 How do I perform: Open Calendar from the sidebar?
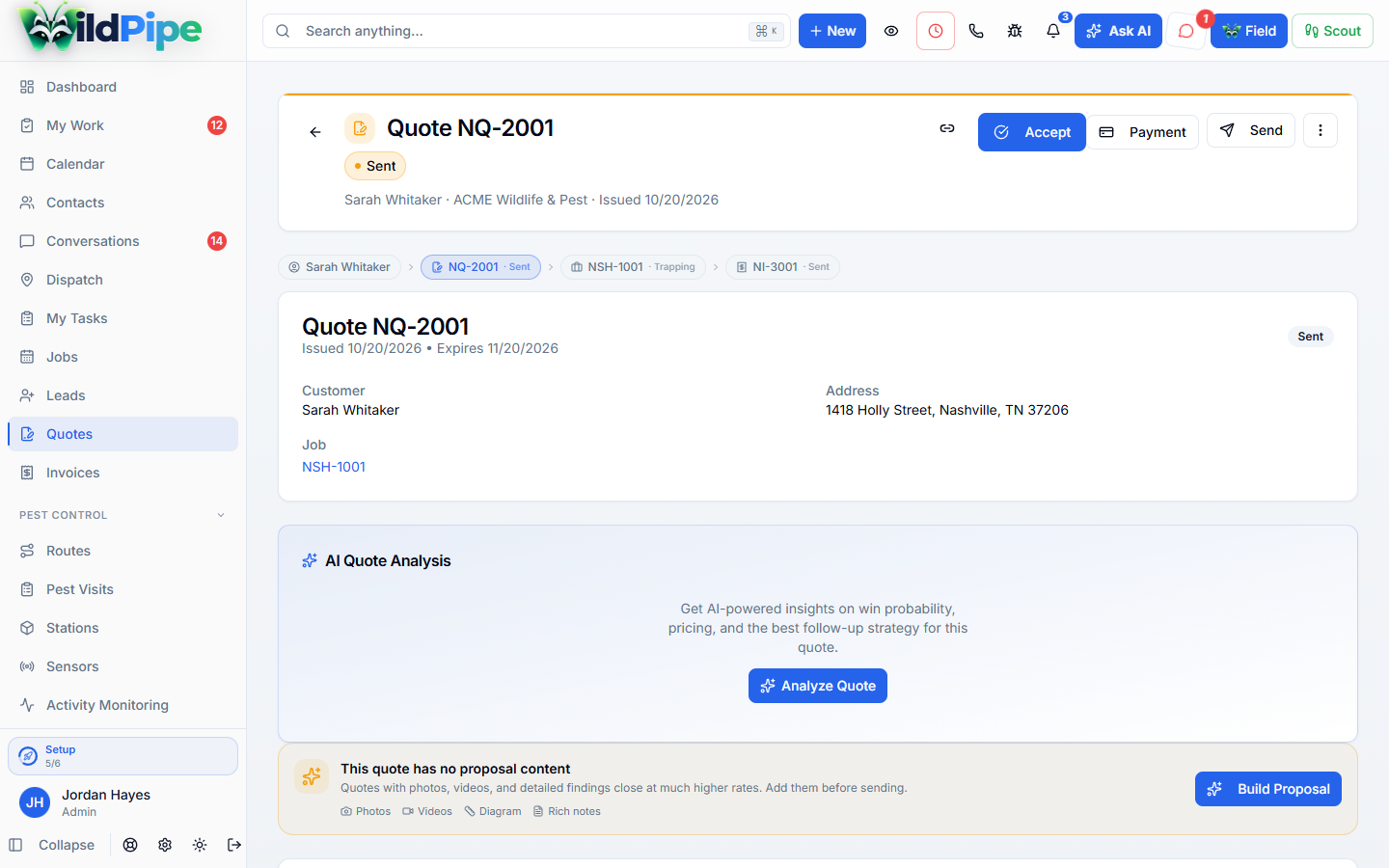123,164
